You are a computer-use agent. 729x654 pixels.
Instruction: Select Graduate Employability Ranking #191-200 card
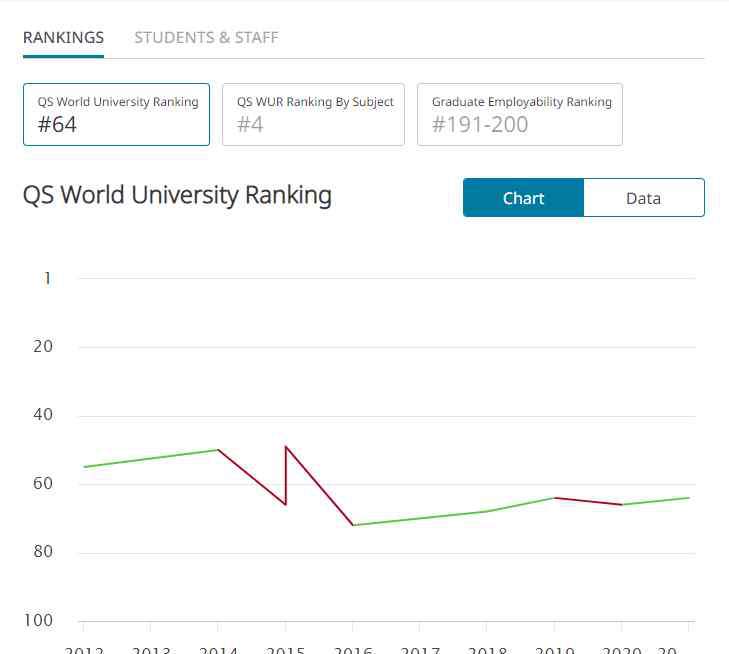tap(520, 114)
